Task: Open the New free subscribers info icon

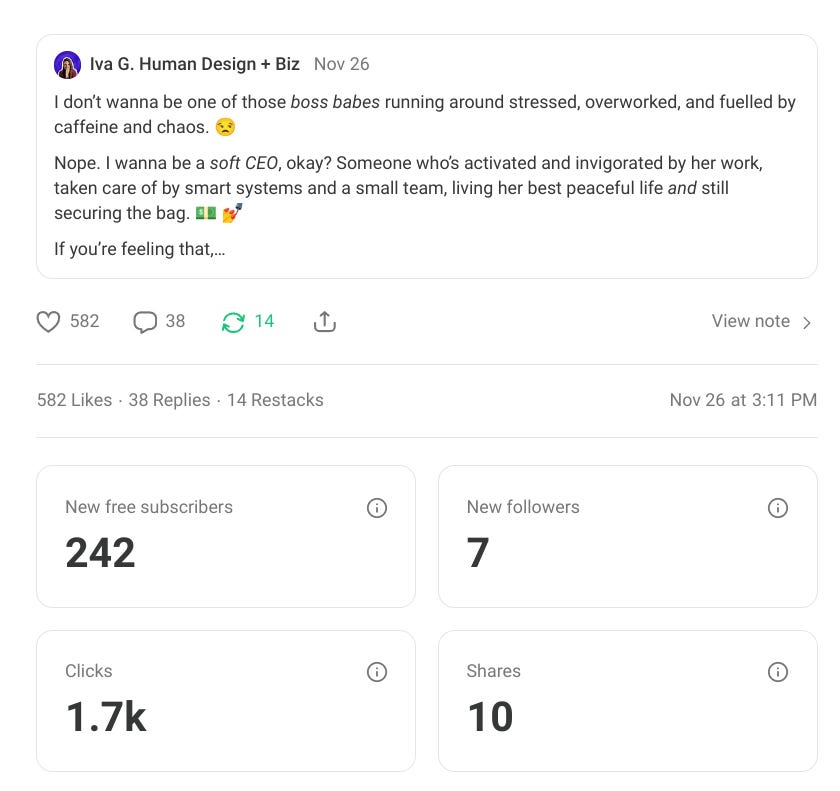Action: tap(377, 508)
